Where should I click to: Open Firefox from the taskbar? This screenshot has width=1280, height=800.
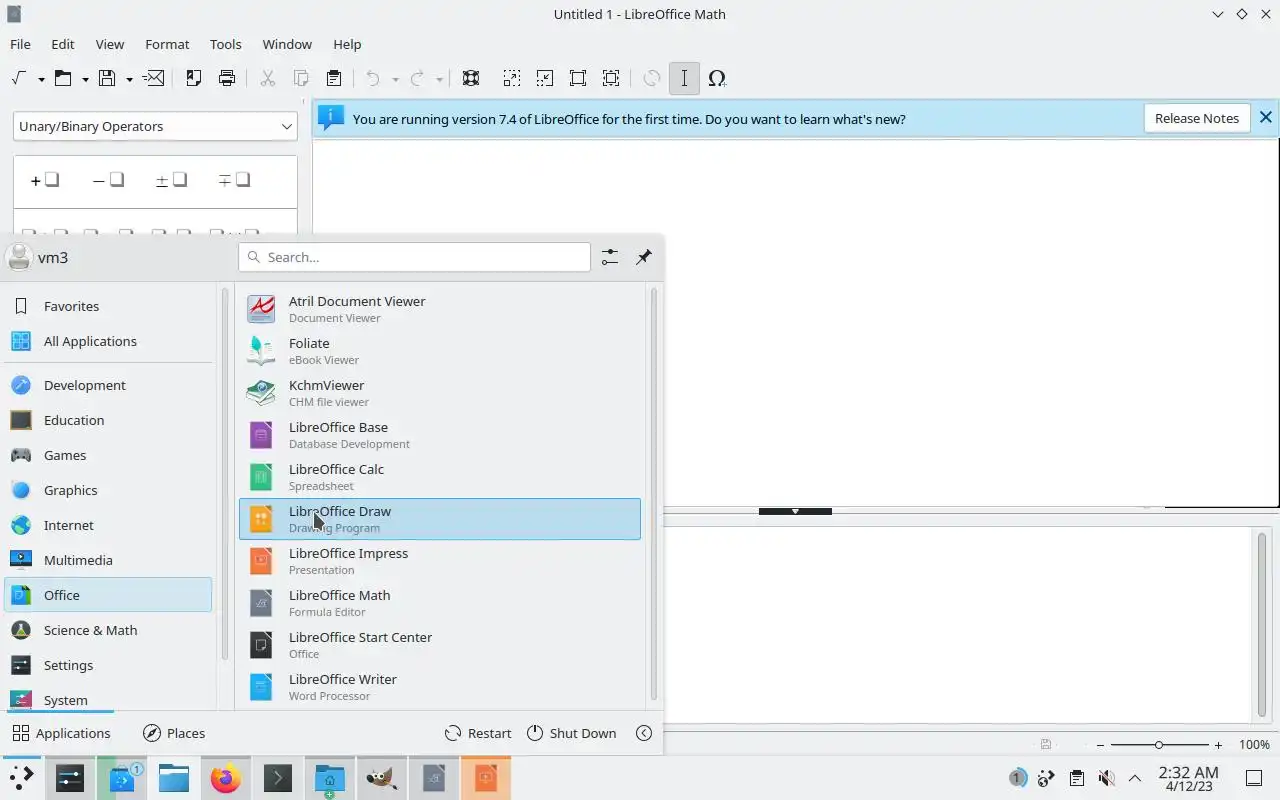coord(225,778)
